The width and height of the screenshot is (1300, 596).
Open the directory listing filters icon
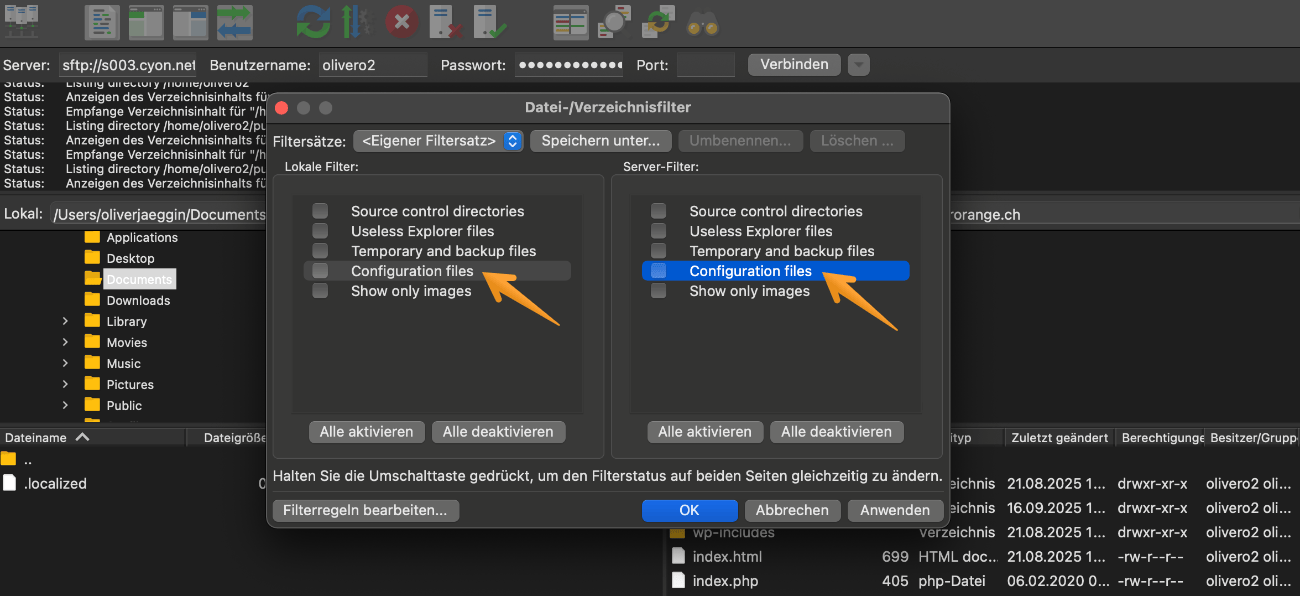[570, 22]
